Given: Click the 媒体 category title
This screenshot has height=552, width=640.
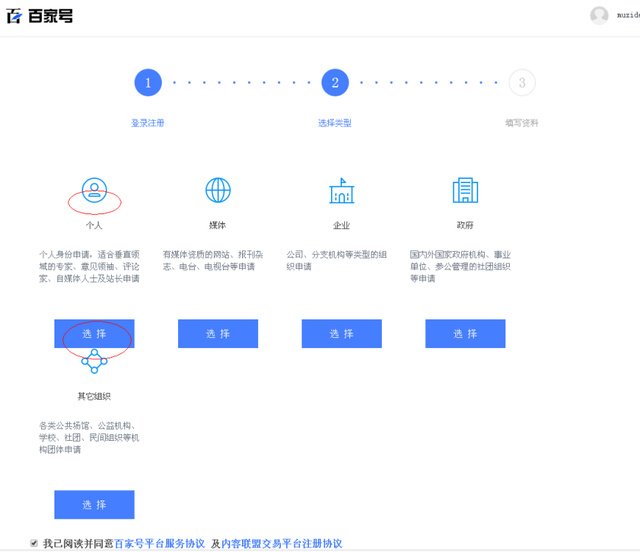Looking at the screenshot, I should [218, 225].
